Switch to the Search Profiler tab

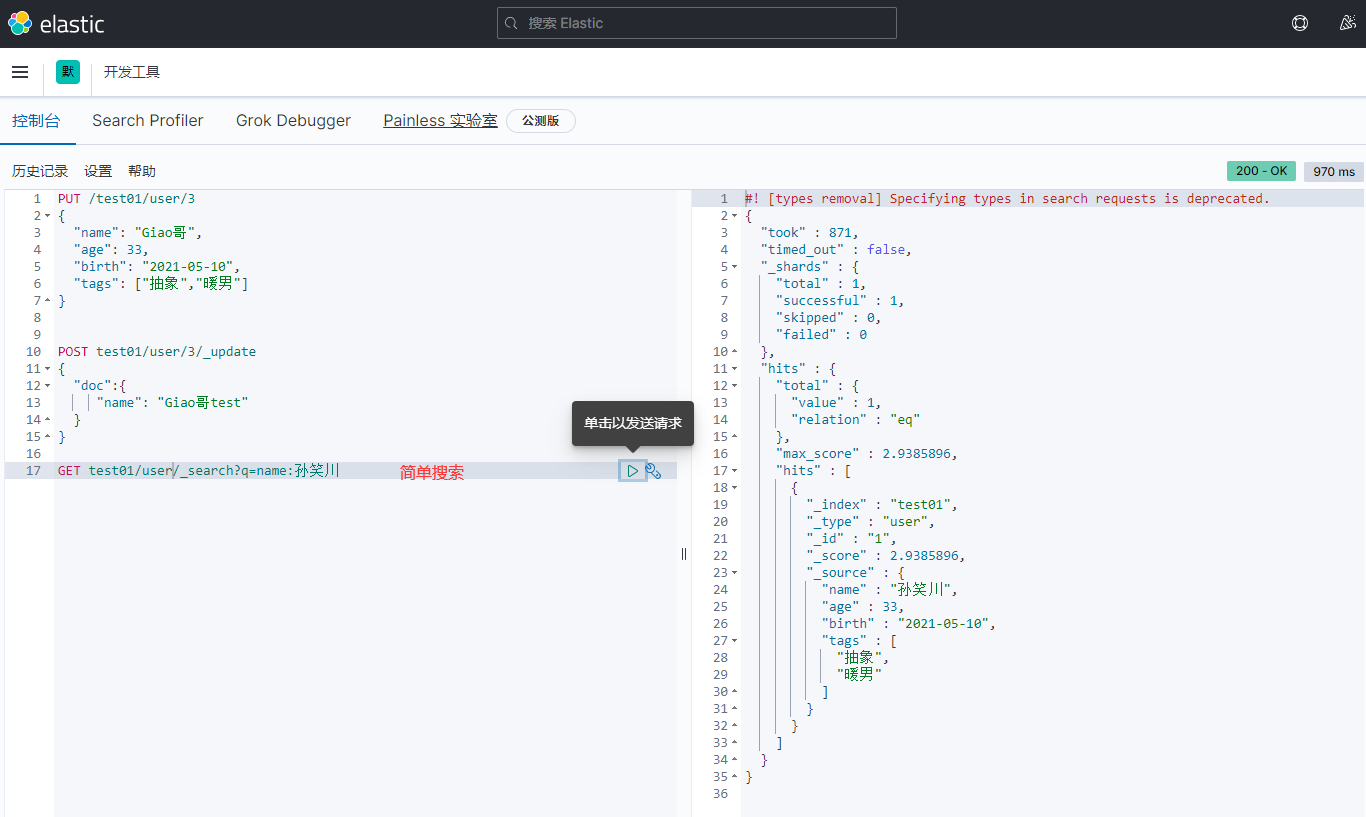148,121
